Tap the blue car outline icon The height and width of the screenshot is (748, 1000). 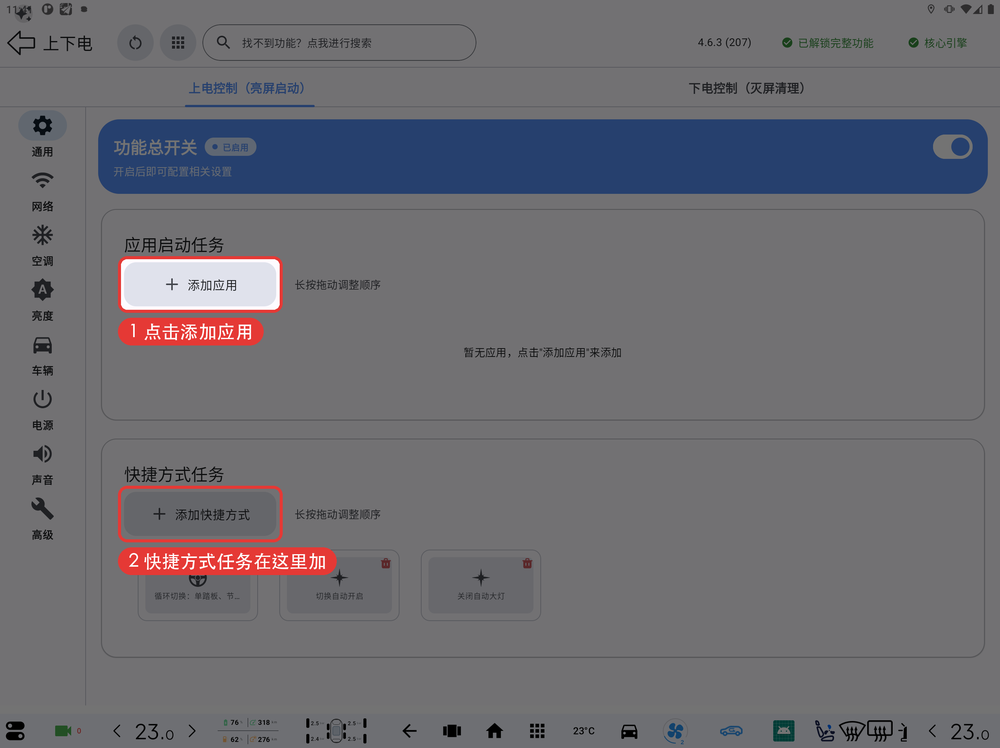coord(732,731)
